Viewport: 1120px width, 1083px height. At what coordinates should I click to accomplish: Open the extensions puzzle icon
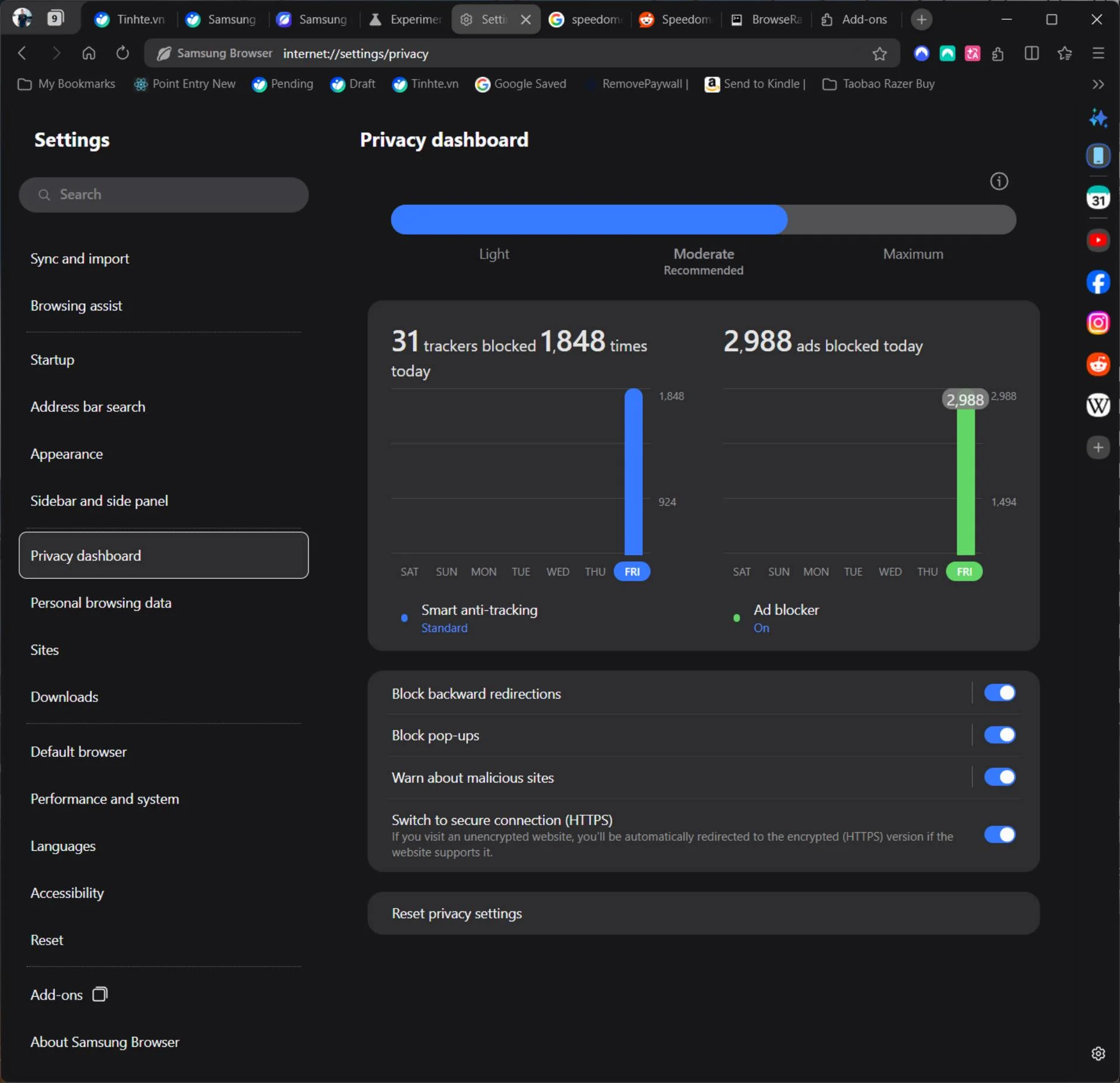point(998,53)
